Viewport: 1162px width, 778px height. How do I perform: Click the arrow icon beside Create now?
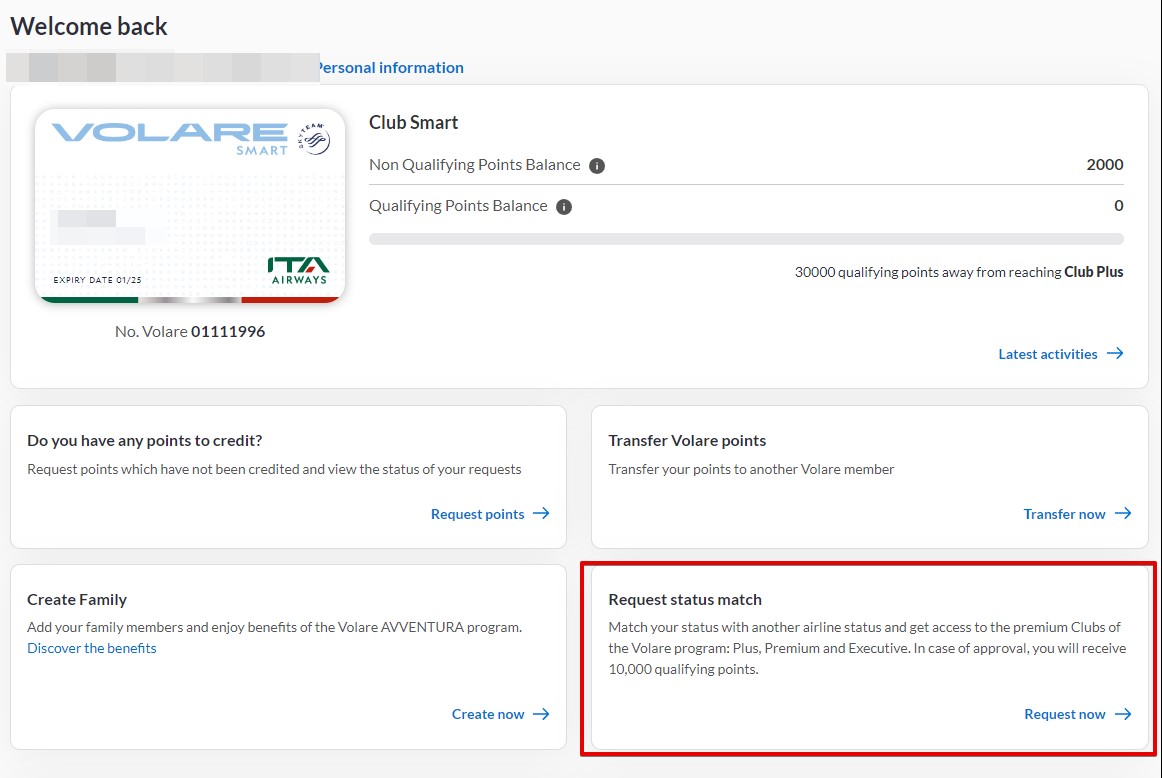(x=541, y=714)
